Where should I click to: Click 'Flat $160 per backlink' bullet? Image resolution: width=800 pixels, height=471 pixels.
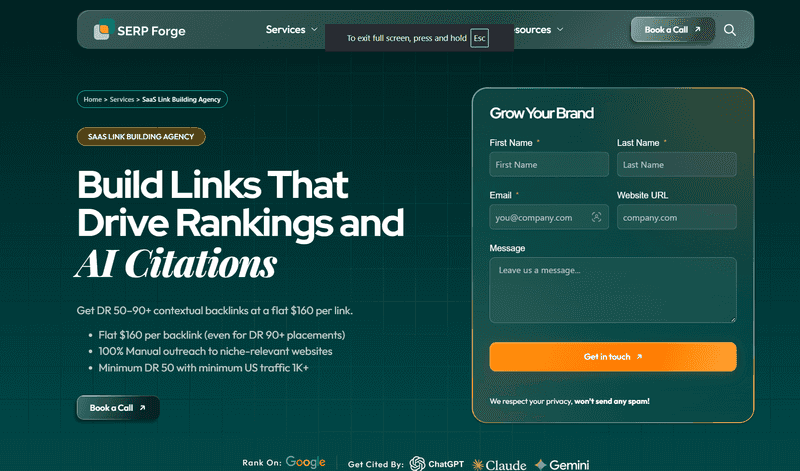pyautogui.click(x=221, y=335)
